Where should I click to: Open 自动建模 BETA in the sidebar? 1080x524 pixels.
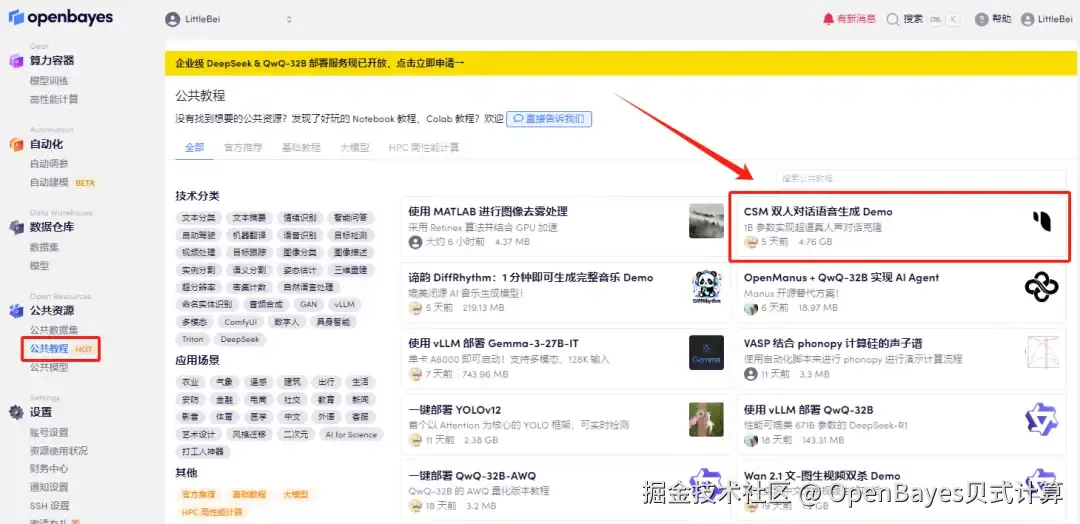[62, 182]
